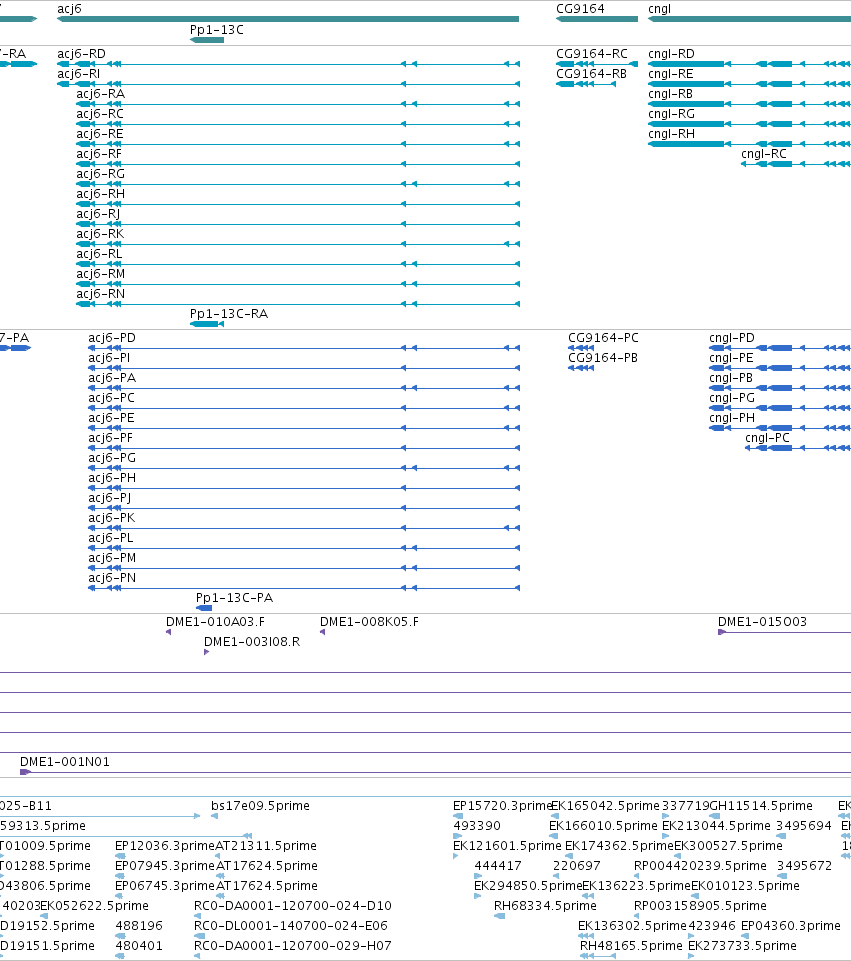
Task: Select transcript acj6-RD
Action: (x=81, y=54)
